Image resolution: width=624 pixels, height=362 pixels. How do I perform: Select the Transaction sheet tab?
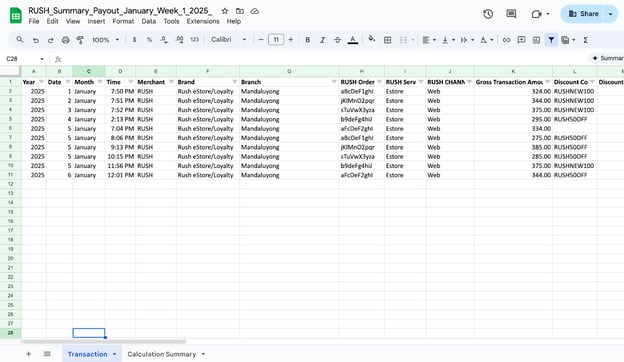pos(87,354)
